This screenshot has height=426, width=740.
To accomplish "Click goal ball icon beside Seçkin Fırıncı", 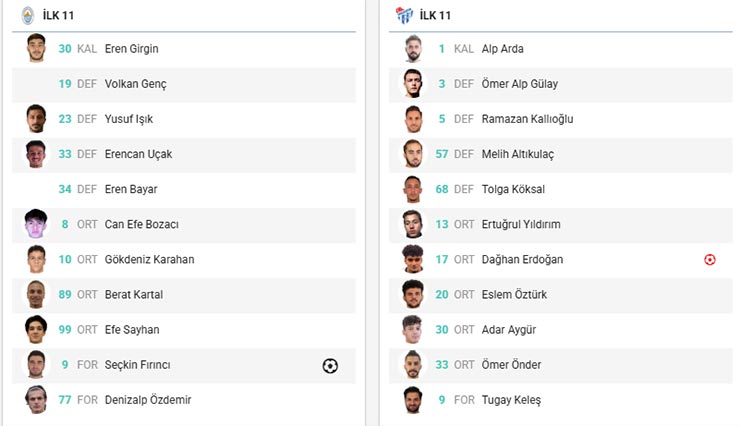I will point(330,366).
